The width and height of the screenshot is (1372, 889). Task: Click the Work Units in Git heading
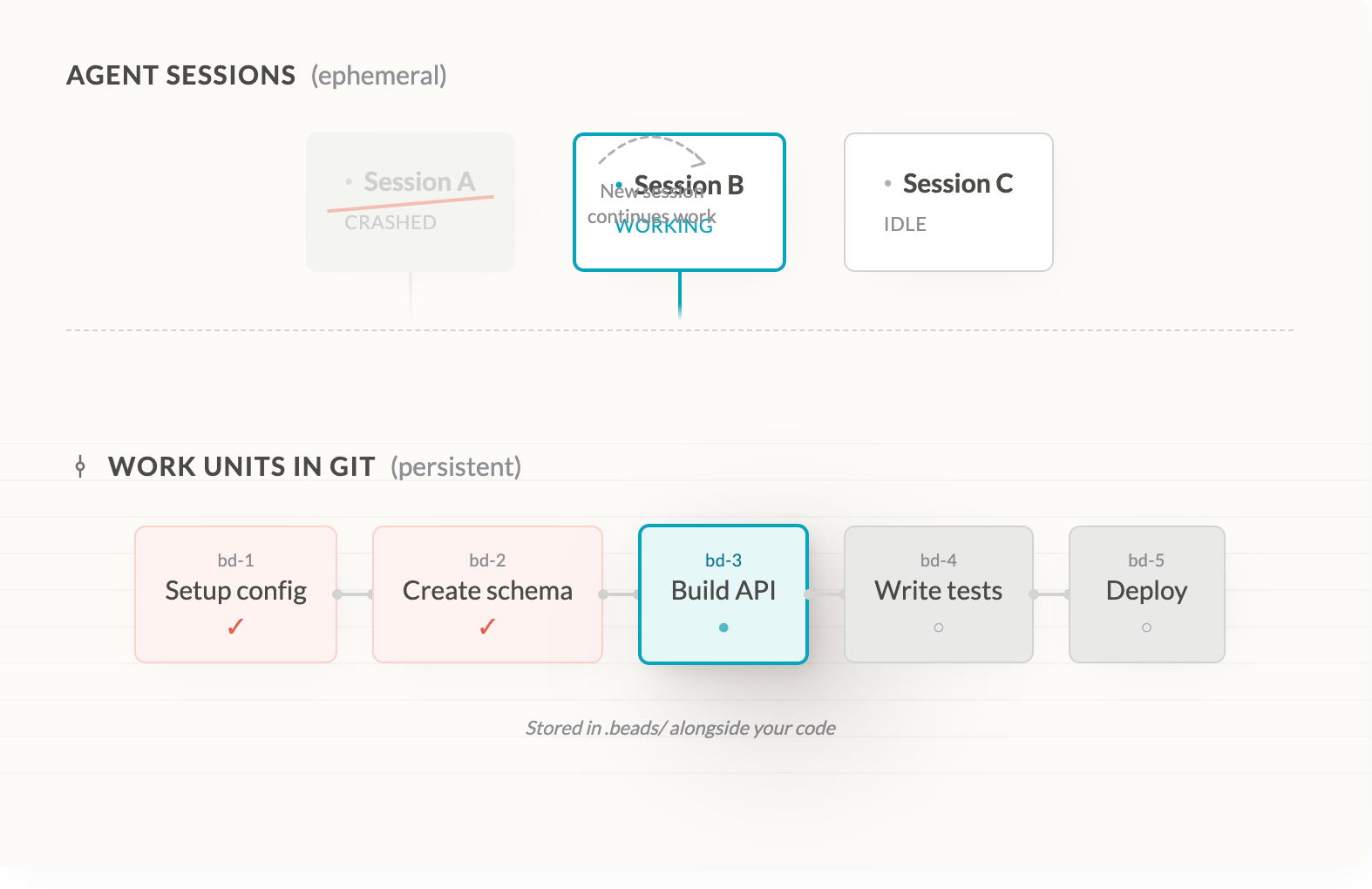241,467
